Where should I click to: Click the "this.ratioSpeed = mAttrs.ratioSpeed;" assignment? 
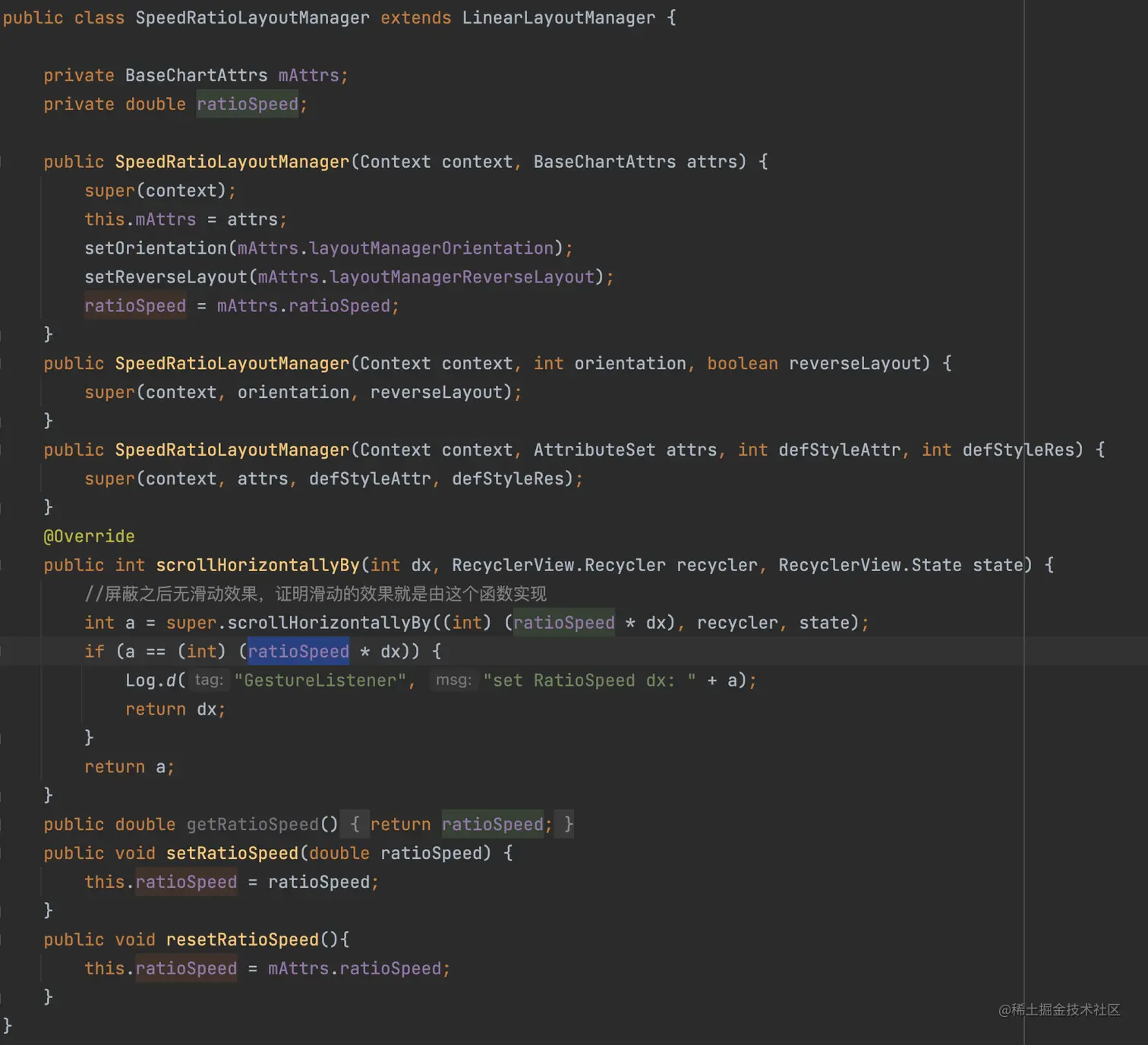pos(267,969)
